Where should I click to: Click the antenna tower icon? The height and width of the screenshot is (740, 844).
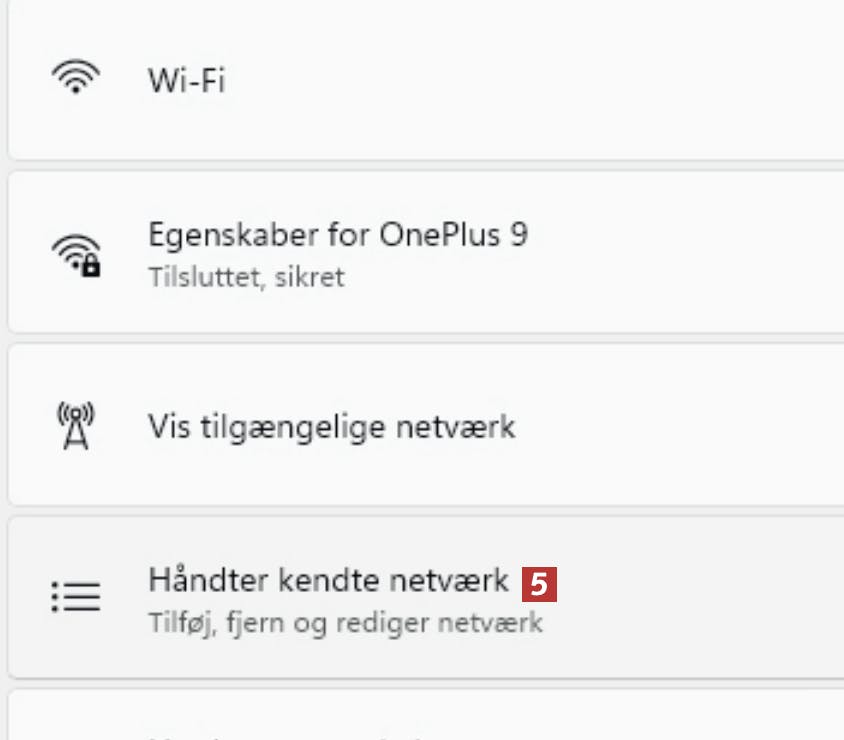(x=75, y=427)
